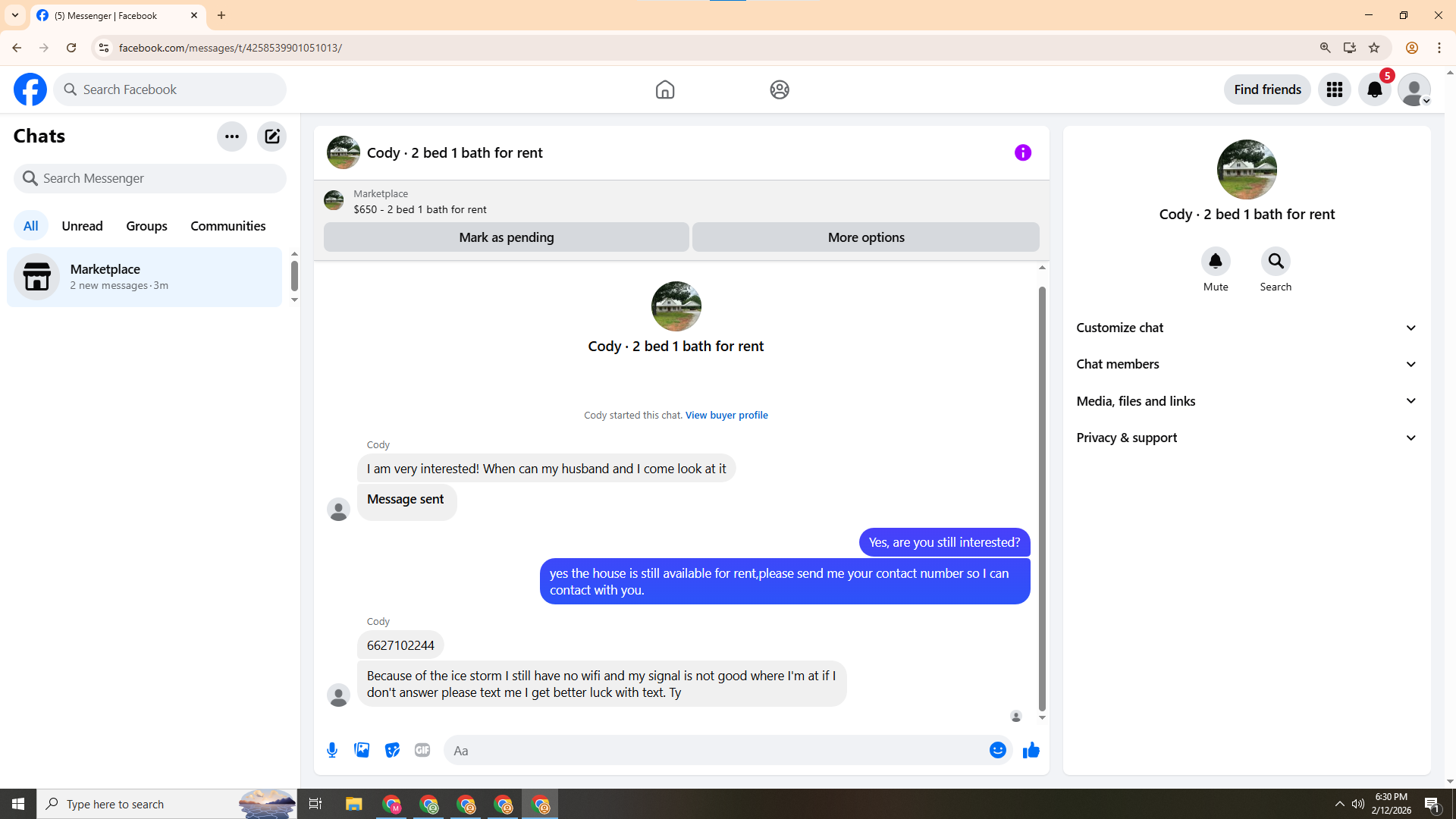
Task: Switch to Unread chats tab
Action: coord(82,226)
